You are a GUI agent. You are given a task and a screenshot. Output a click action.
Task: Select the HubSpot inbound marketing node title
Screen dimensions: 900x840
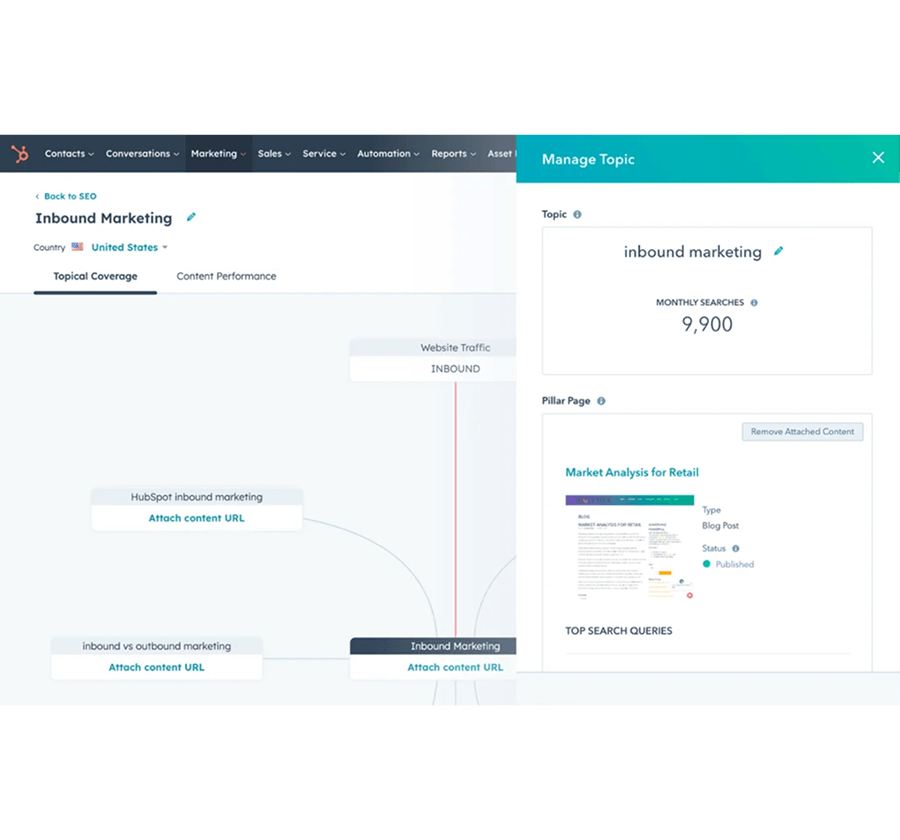[x=196, y=497]
